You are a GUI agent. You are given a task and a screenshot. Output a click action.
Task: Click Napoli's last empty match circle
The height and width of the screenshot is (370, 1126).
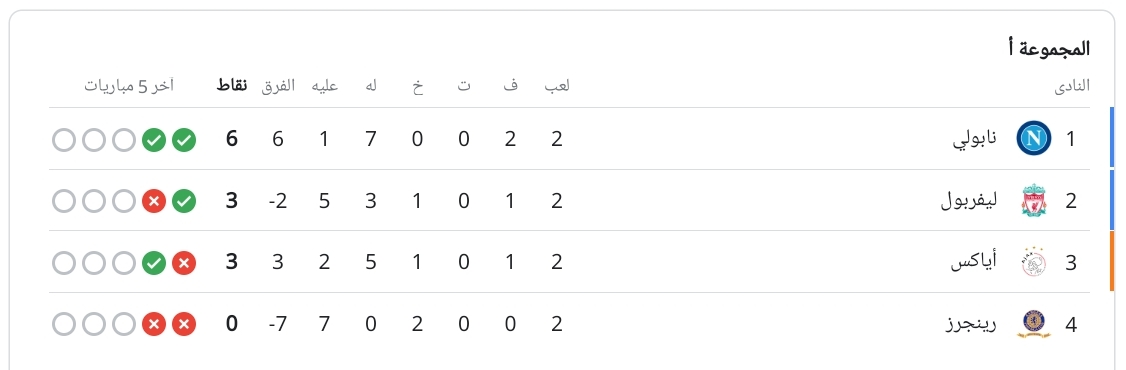point(64,140)
